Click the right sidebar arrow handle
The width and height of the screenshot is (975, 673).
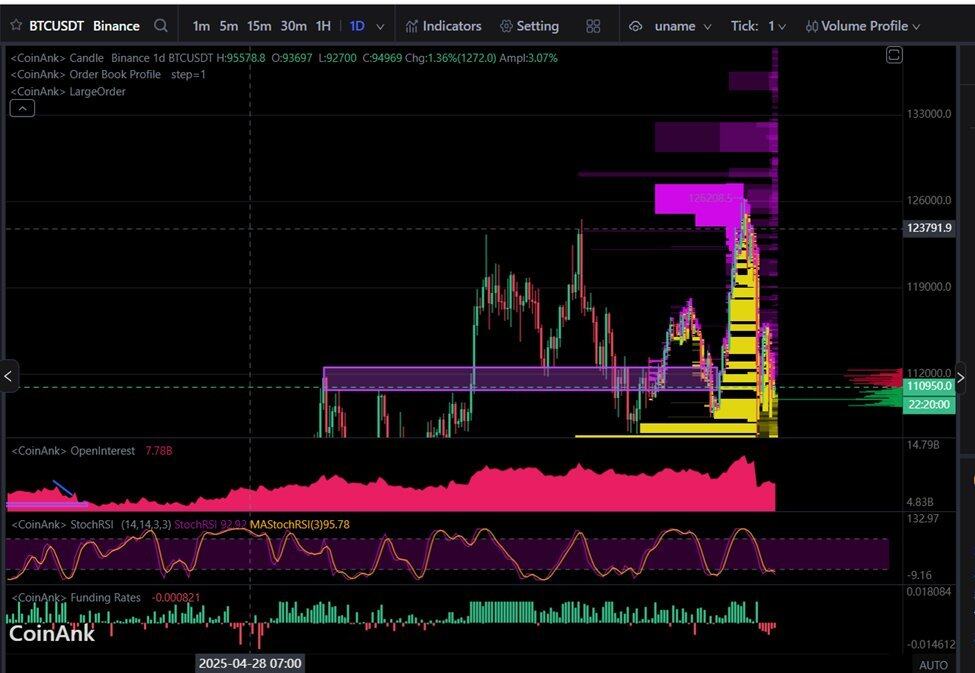(961, 377)
